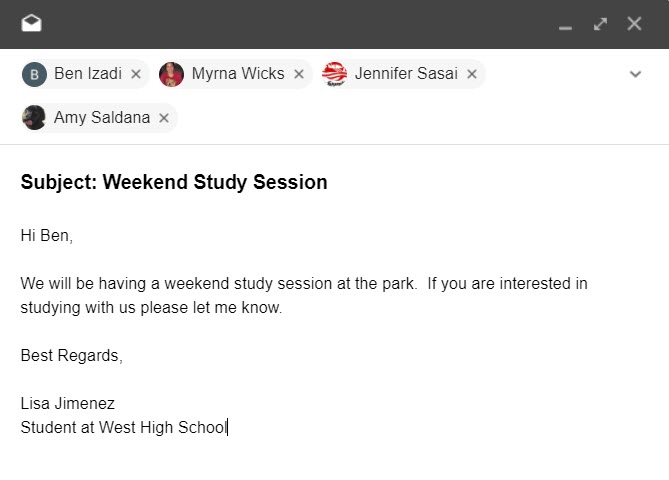Remove Ben Izadi from recipients

point(136,74)
